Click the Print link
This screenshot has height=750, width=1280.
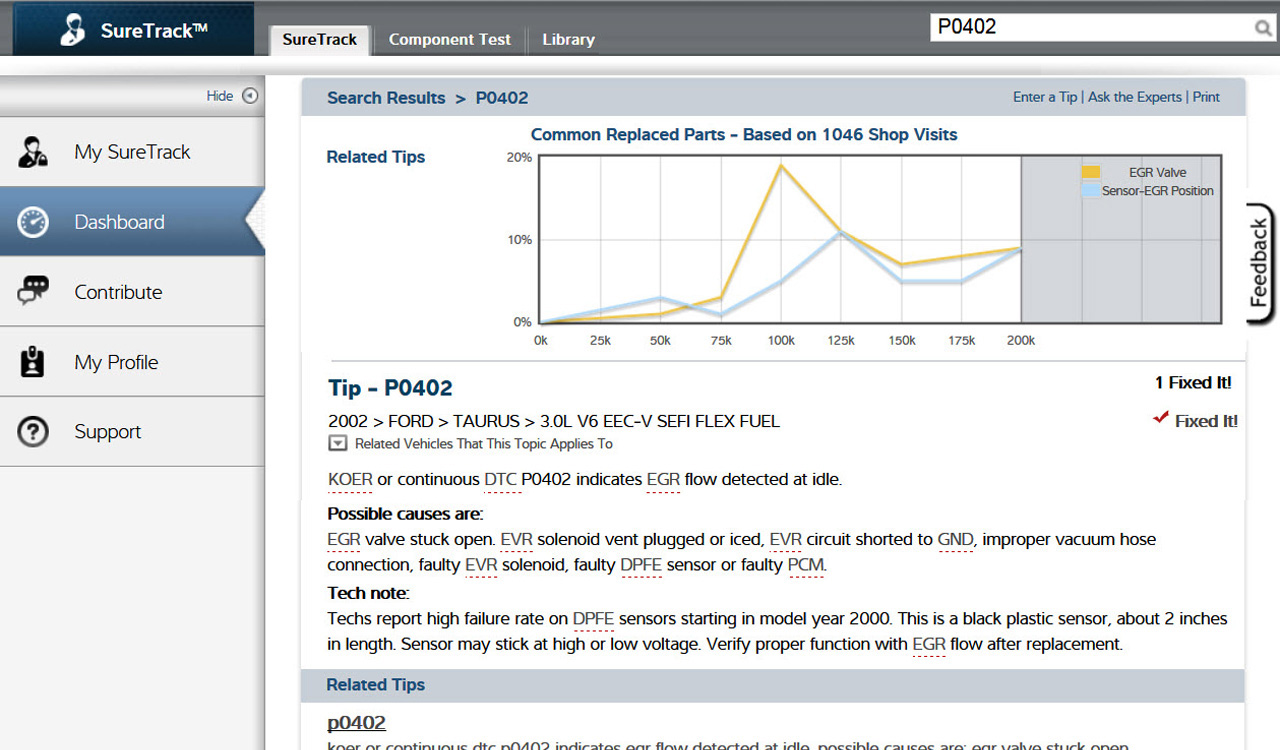click(x=1206, y=97)
